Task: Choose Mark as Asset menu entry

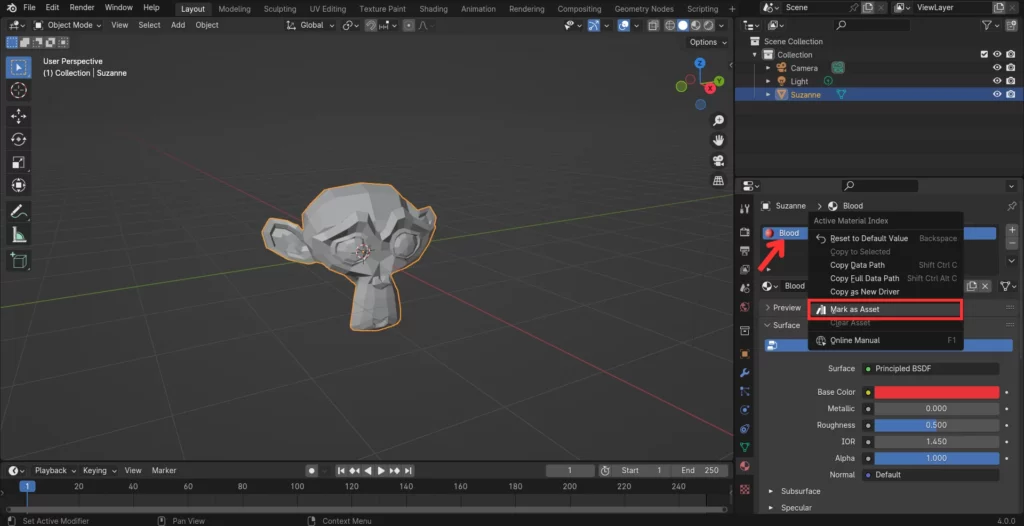Action: (886, 310)
